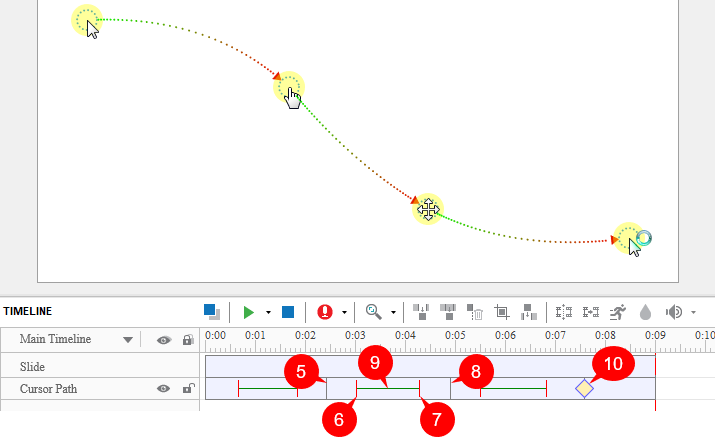Hide the Cursor Path track with its eye icon
The image size is (715, 440).
[164, 388]
